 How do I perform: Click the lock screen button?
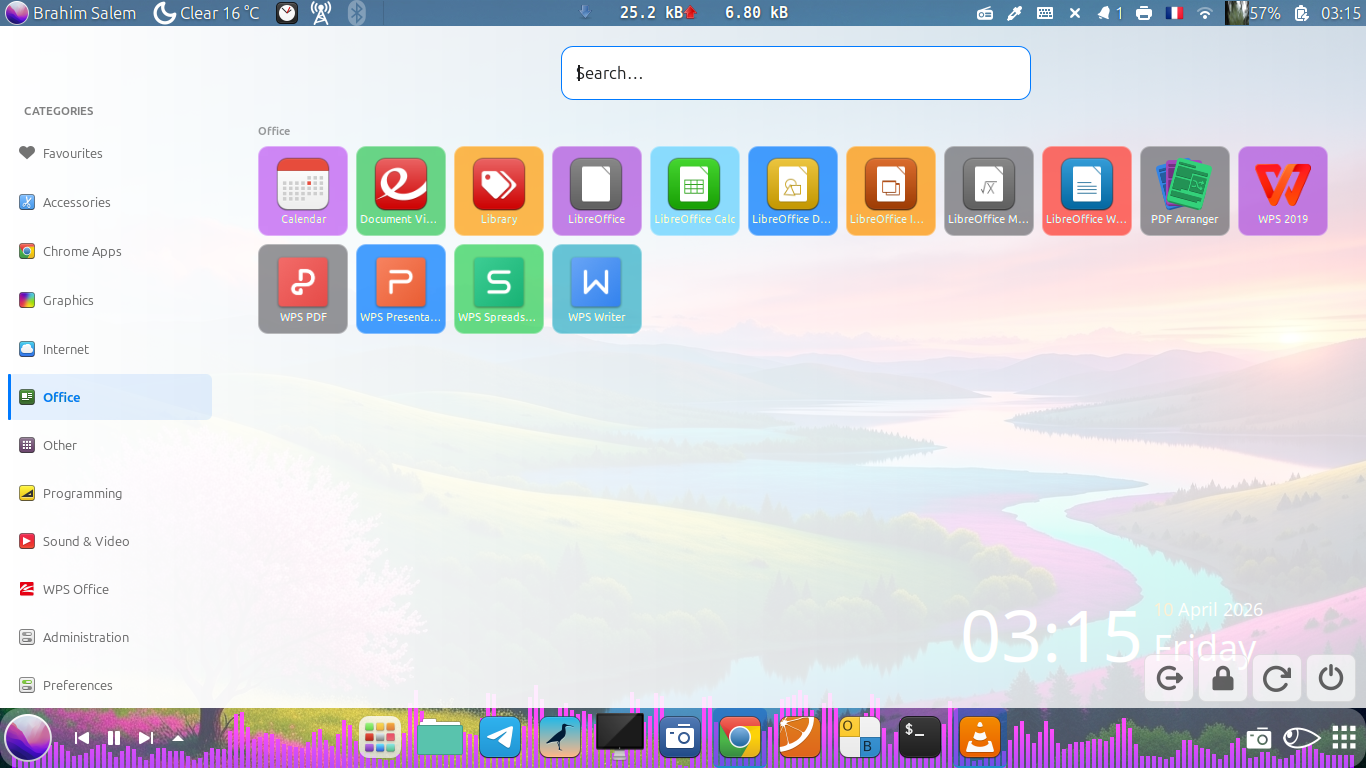1222,678
